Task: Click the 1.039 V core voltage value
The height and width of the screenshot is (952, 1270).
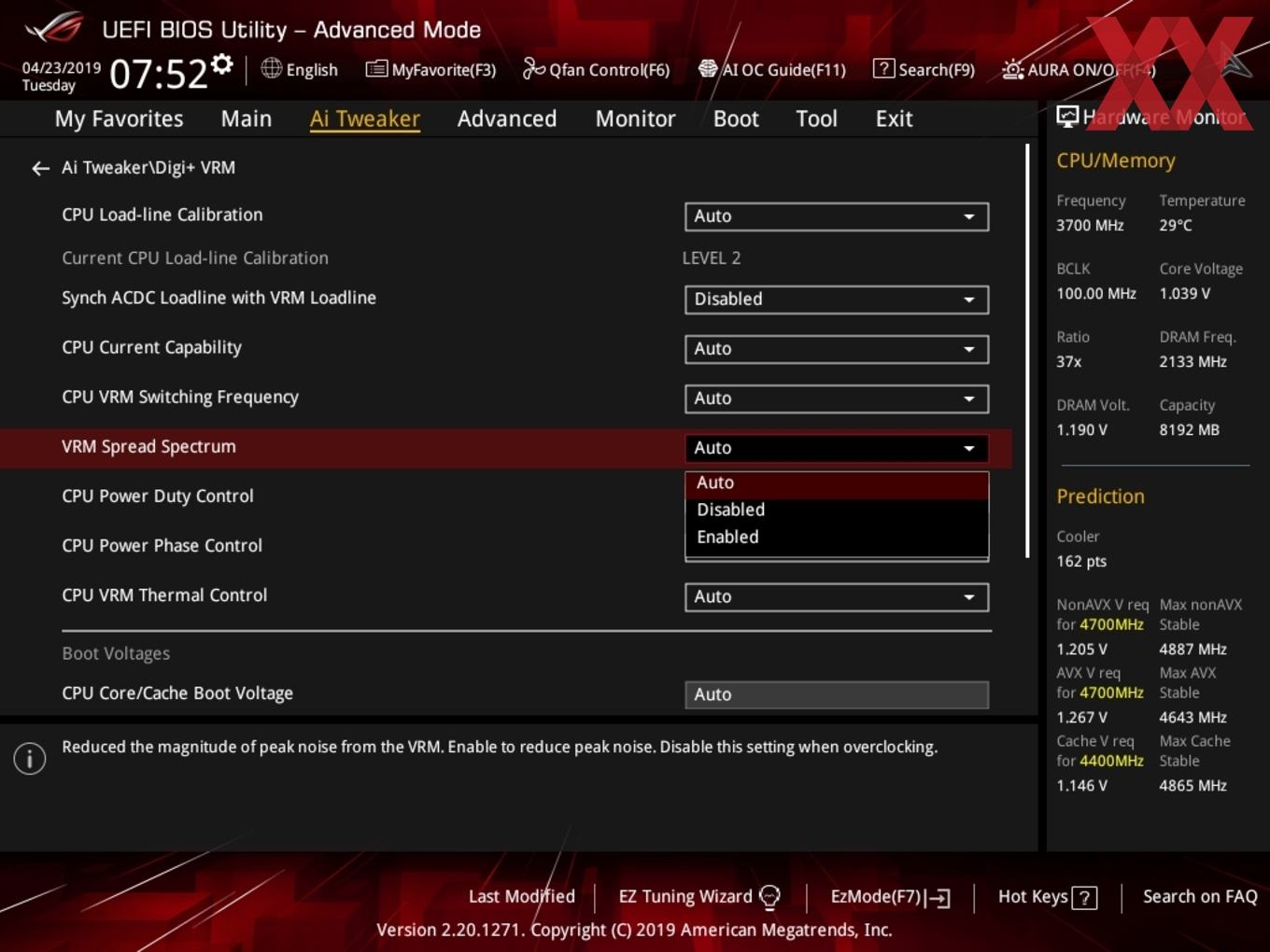Action: point(1184,293)
